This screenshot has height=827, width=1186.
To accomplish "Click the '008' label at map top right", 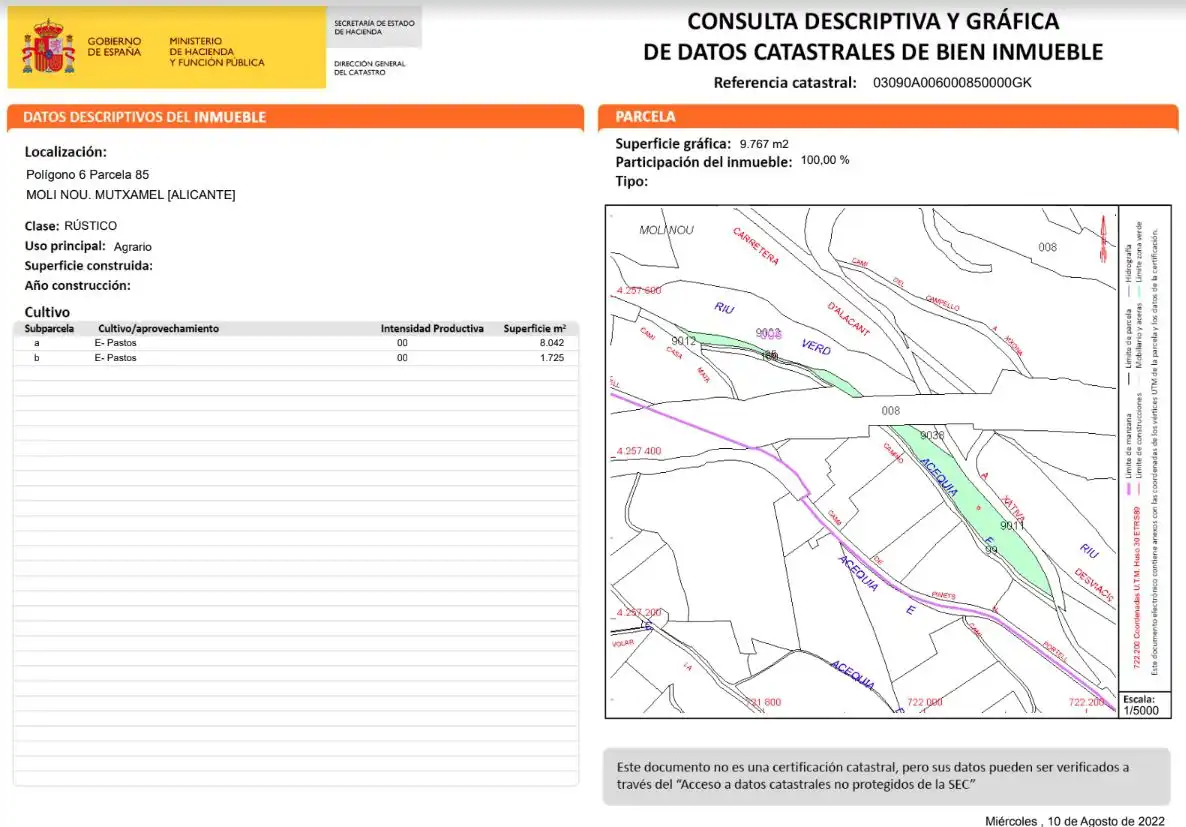I will coord(1048,247).
